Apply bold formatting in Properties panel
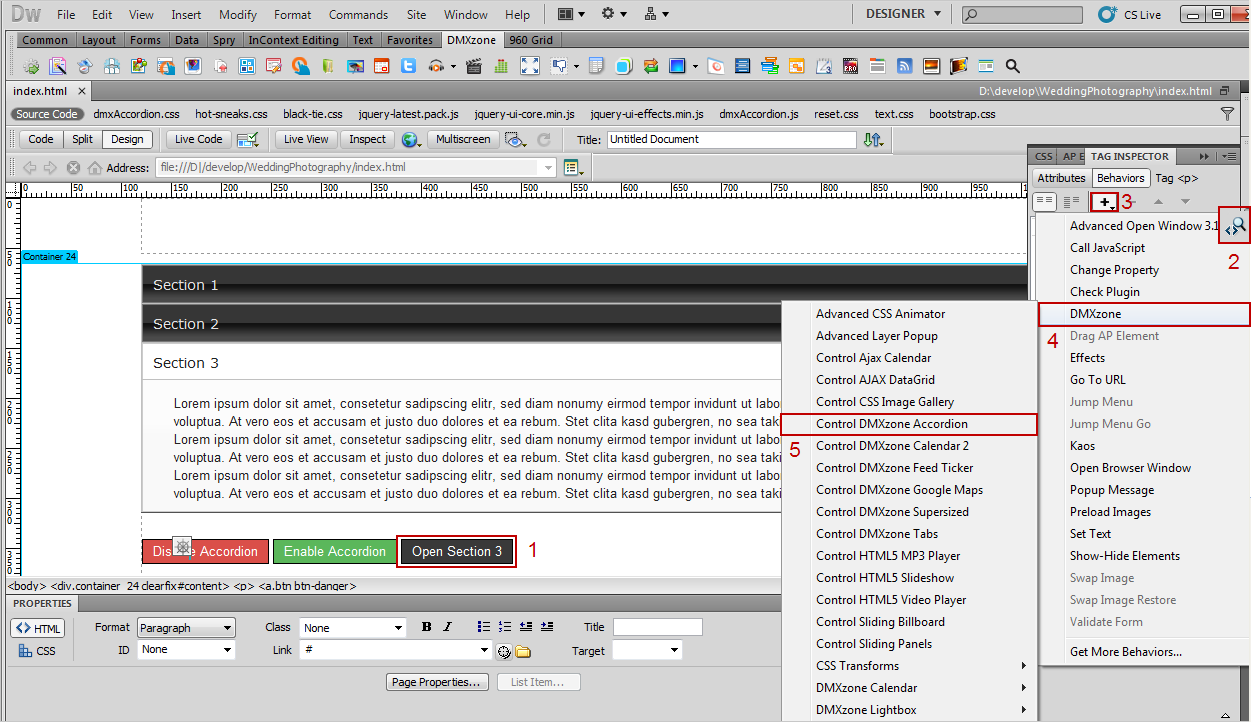Viewport: 1251px width, 722px height. pos(427,627)
